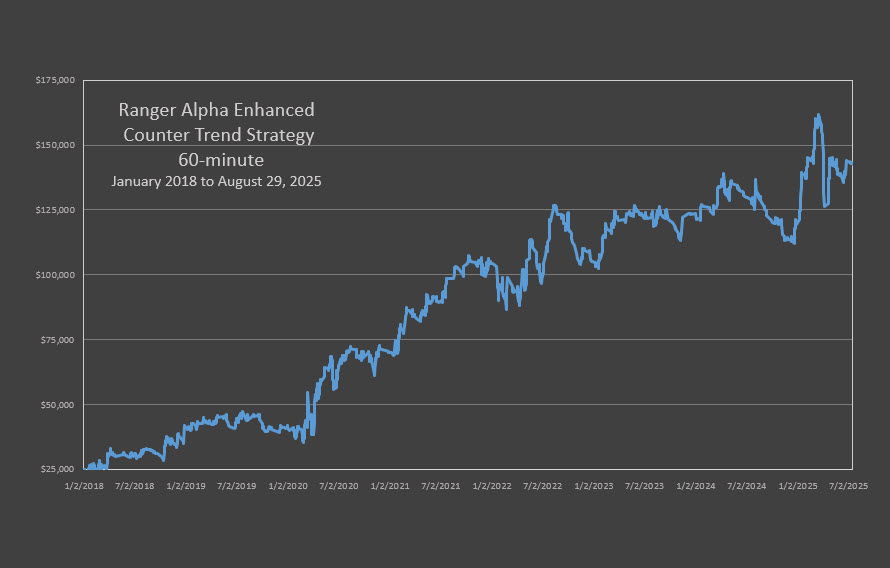
Task: Click the 7/2/2024 x-axis date label
Action: (746, 486)
